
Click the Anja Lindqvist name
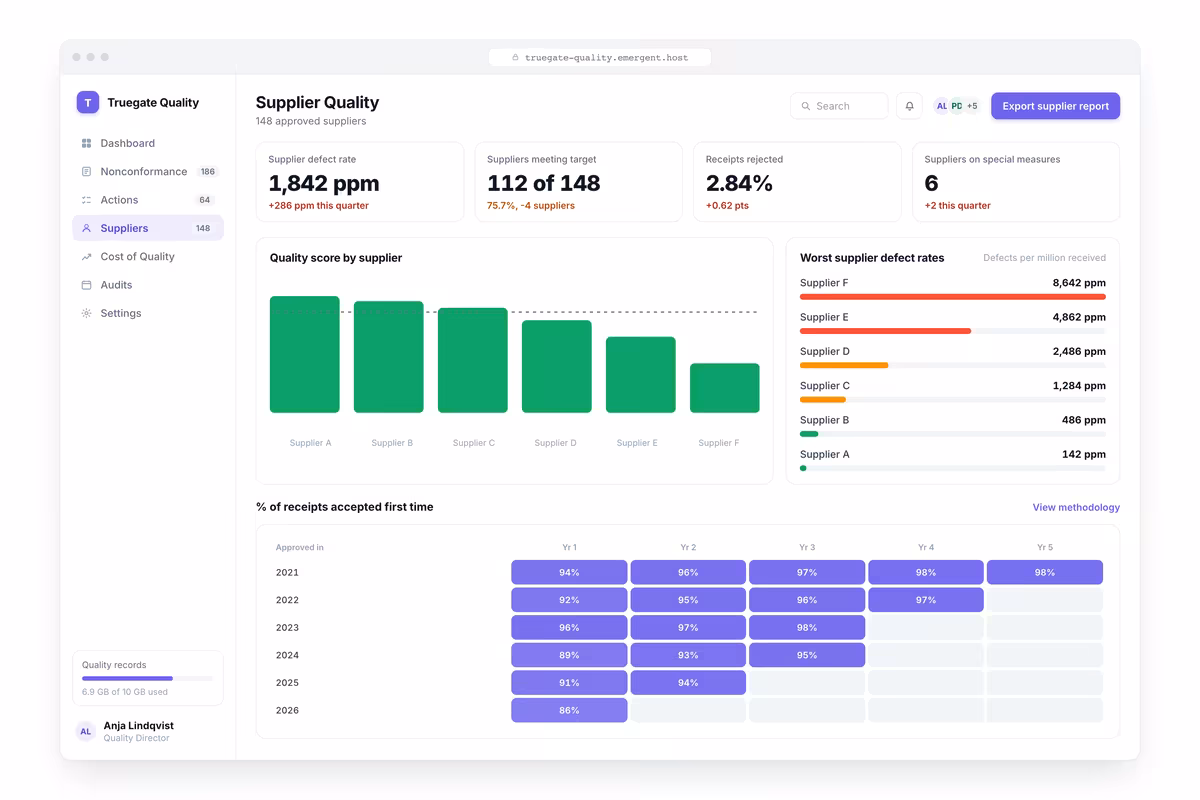139,726
